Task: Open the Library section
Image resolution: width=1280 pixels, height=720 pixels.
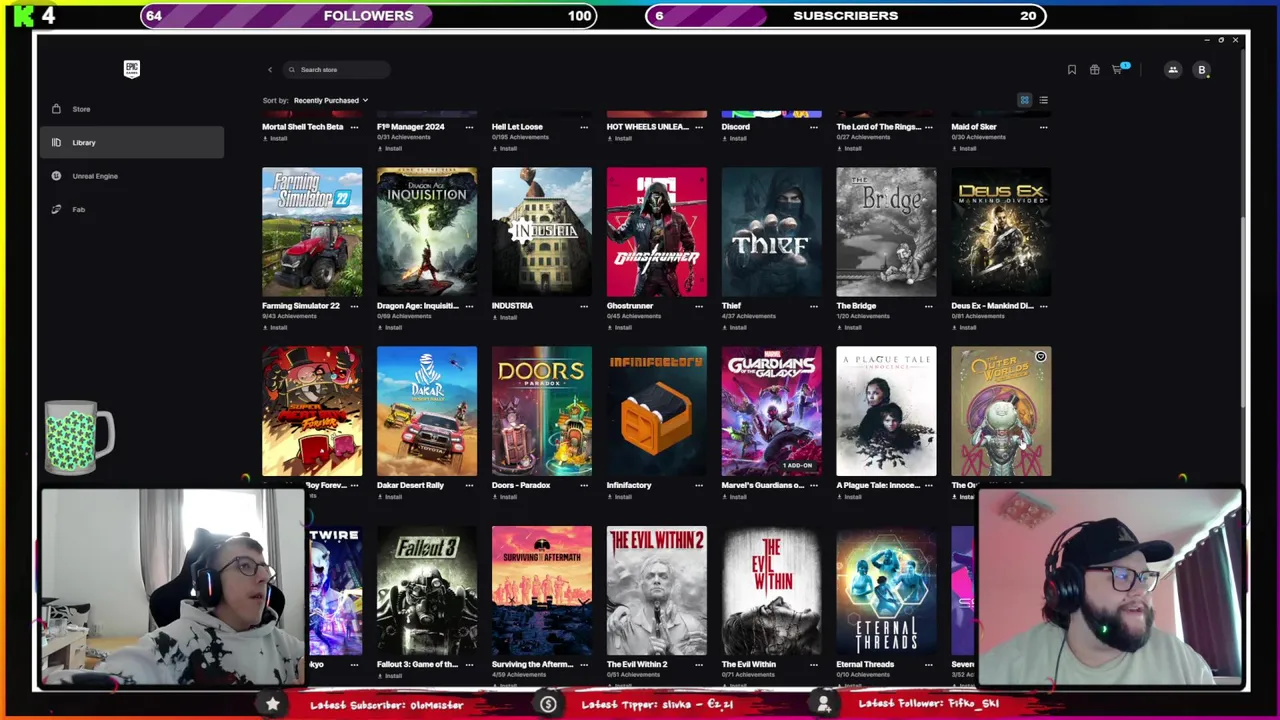Action: 132,142
